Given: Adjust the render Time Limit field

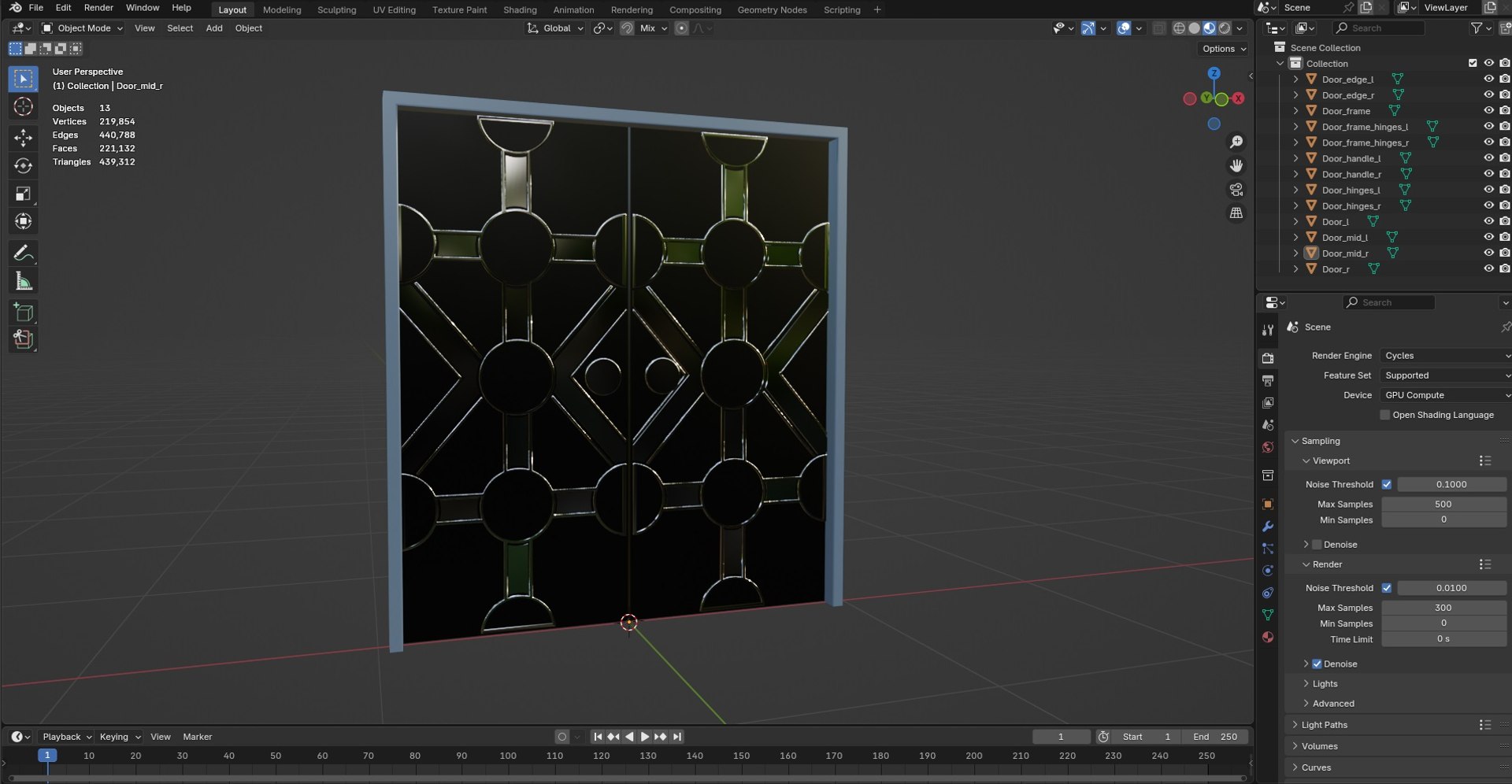Looking at the screenshot, I should point(1443,639).
